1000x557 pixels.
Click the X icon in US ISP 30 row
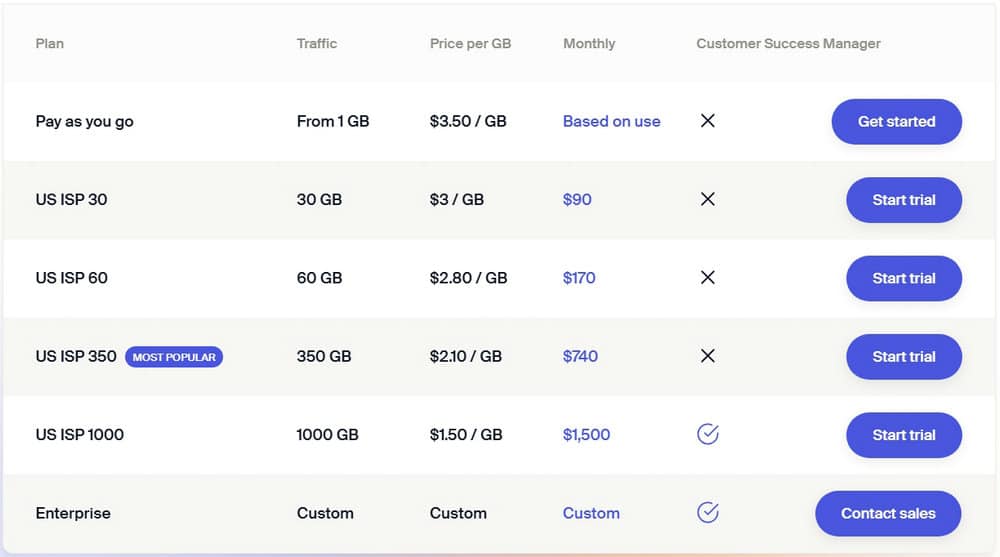pyautogui.click(x=707, y=199)
